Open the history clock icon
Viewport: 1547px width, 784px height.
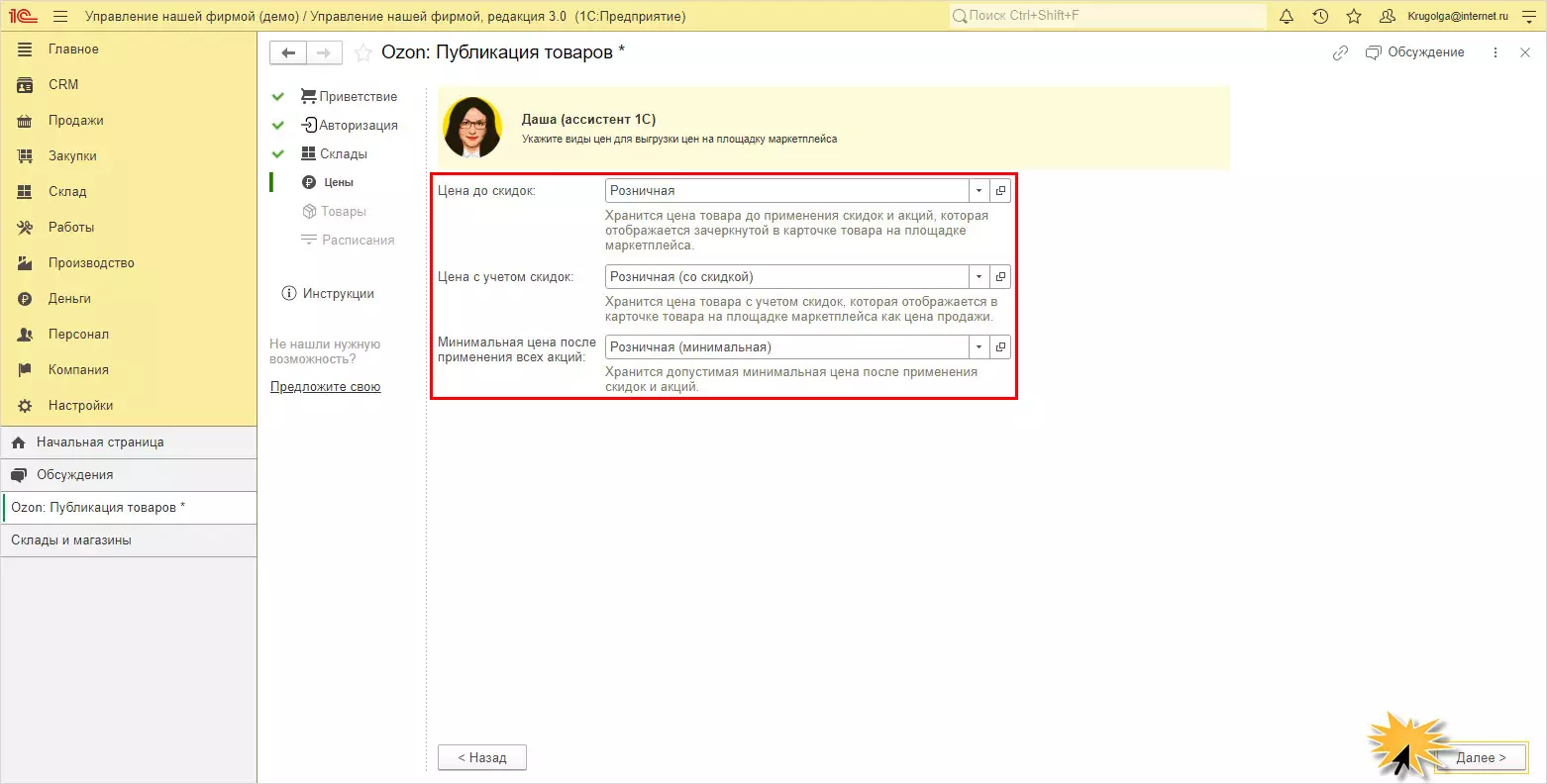point(1320,16)
